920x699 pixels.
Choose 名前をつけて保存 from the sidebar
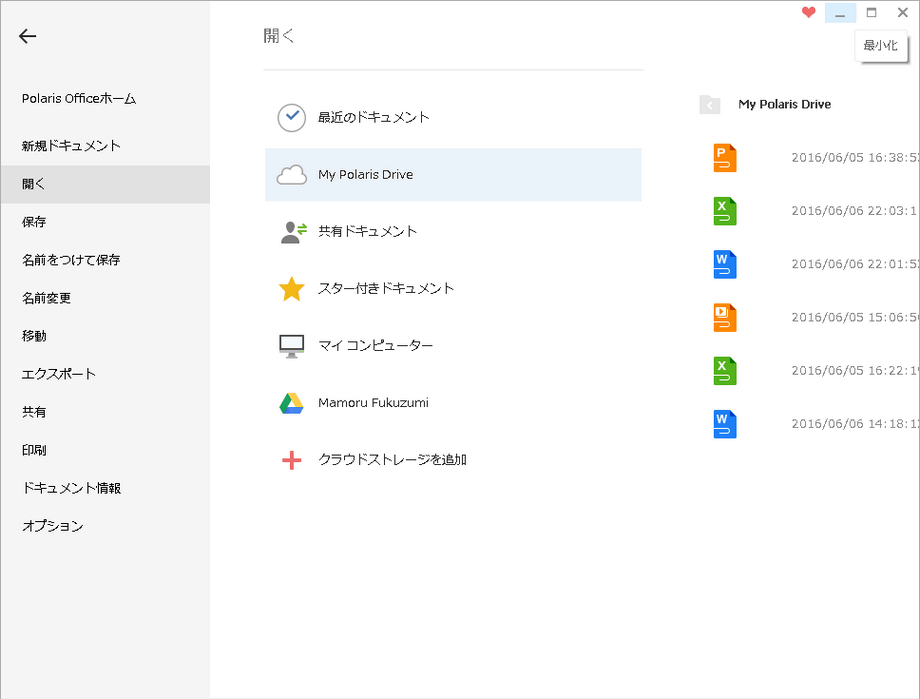pos(106,260)
